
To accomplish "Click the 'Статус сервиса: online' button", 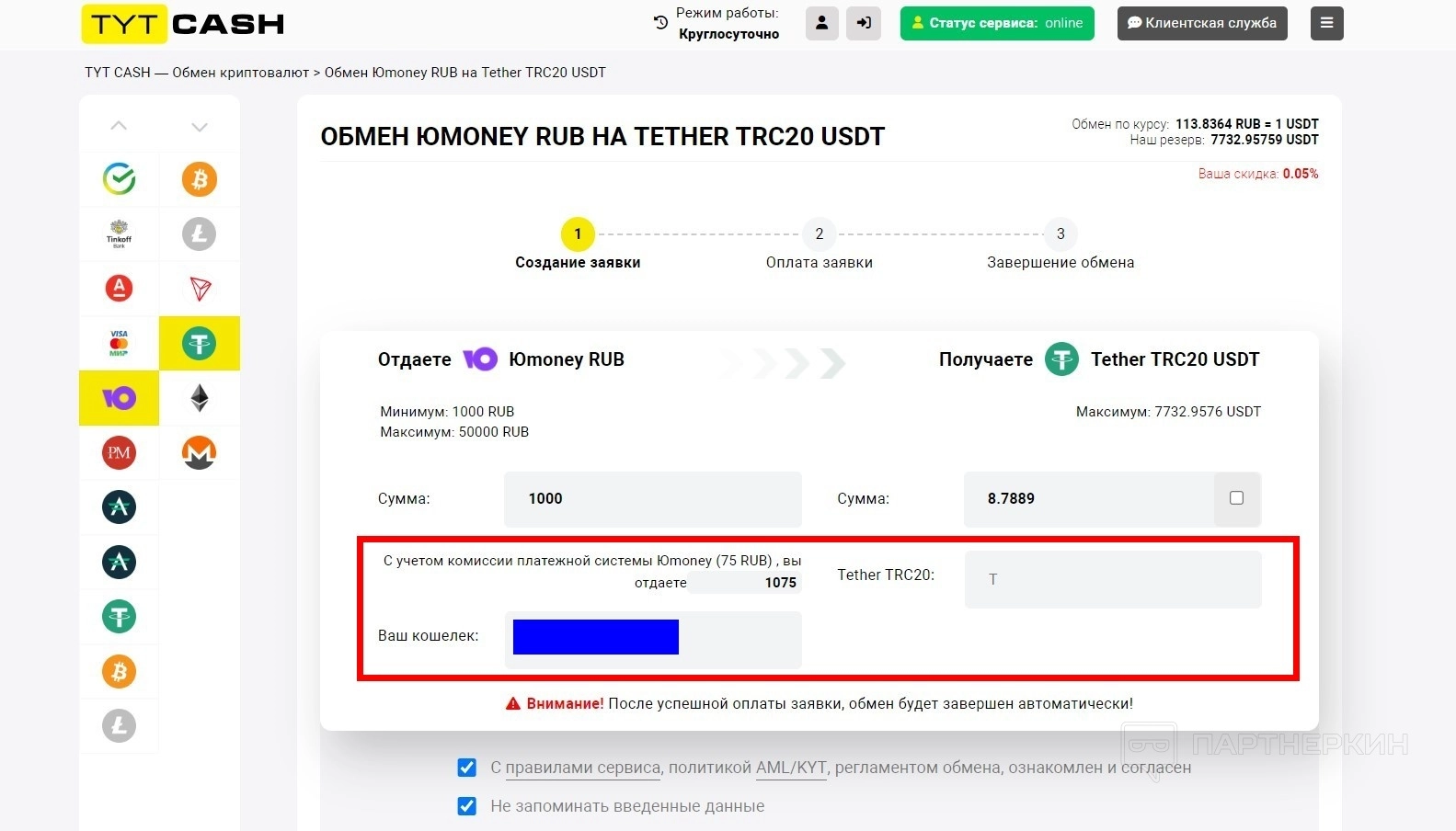I will [997, 23].
